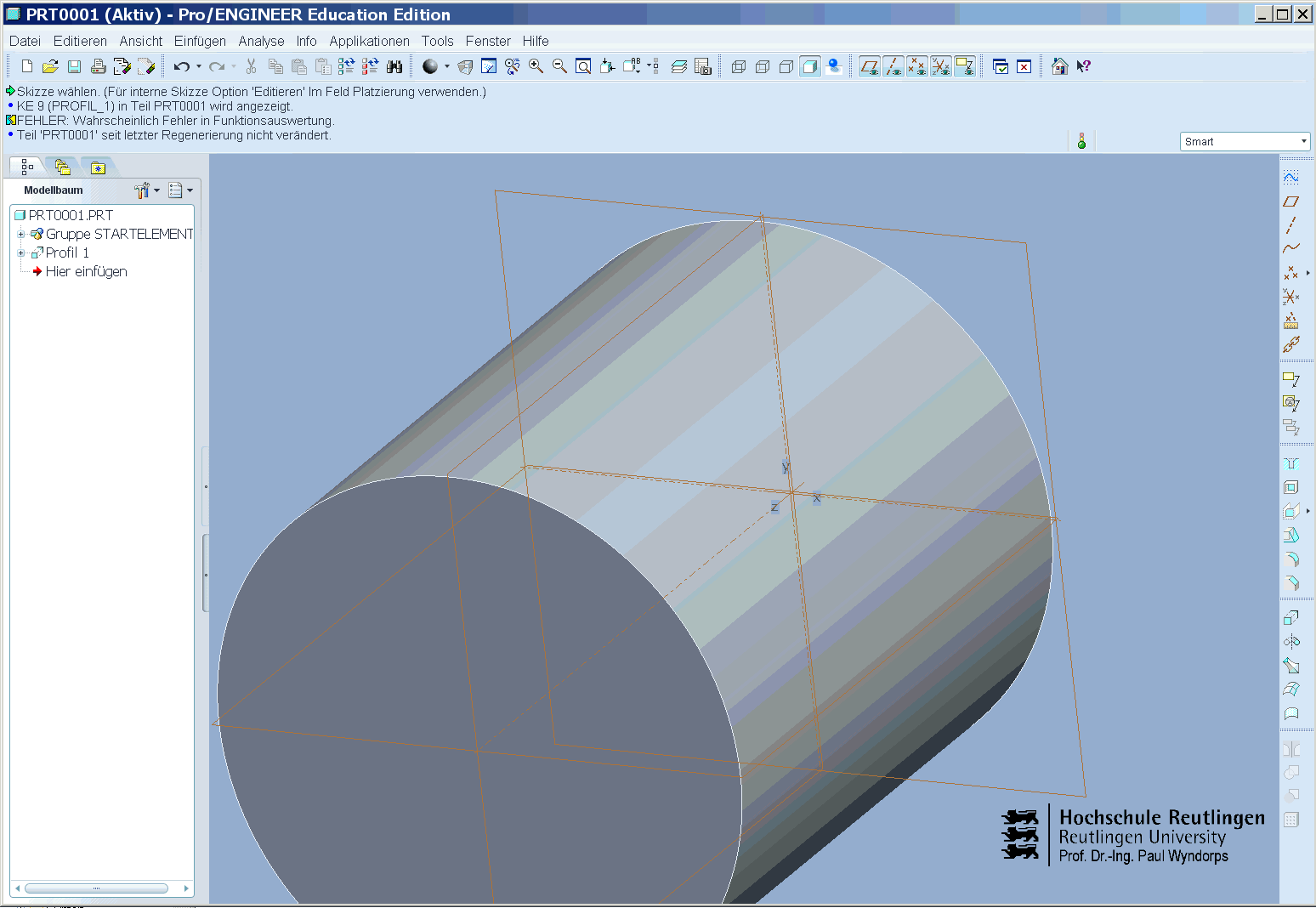Switch to No Hidden display mode

(x=786, y=66)
